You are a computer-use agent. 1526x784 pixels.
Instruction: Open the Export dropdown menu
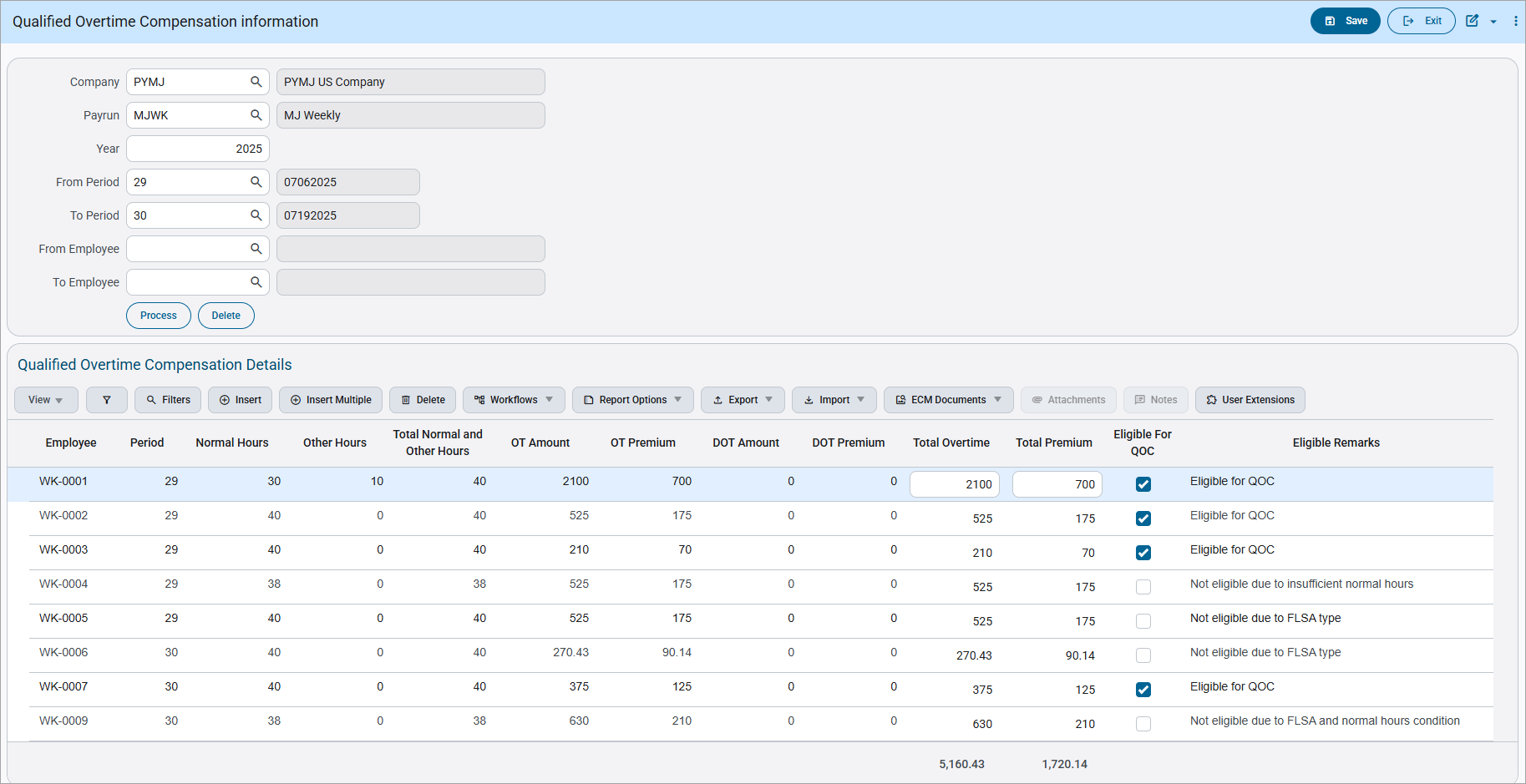pos(743,400)
